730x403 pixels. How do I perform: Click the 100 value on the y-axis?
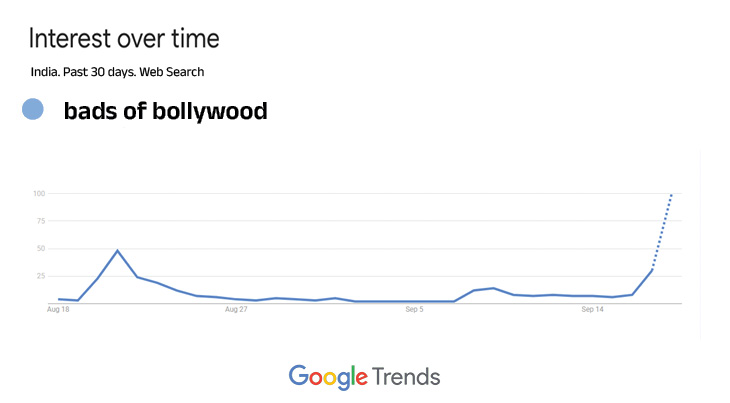(x=39, y=193)
